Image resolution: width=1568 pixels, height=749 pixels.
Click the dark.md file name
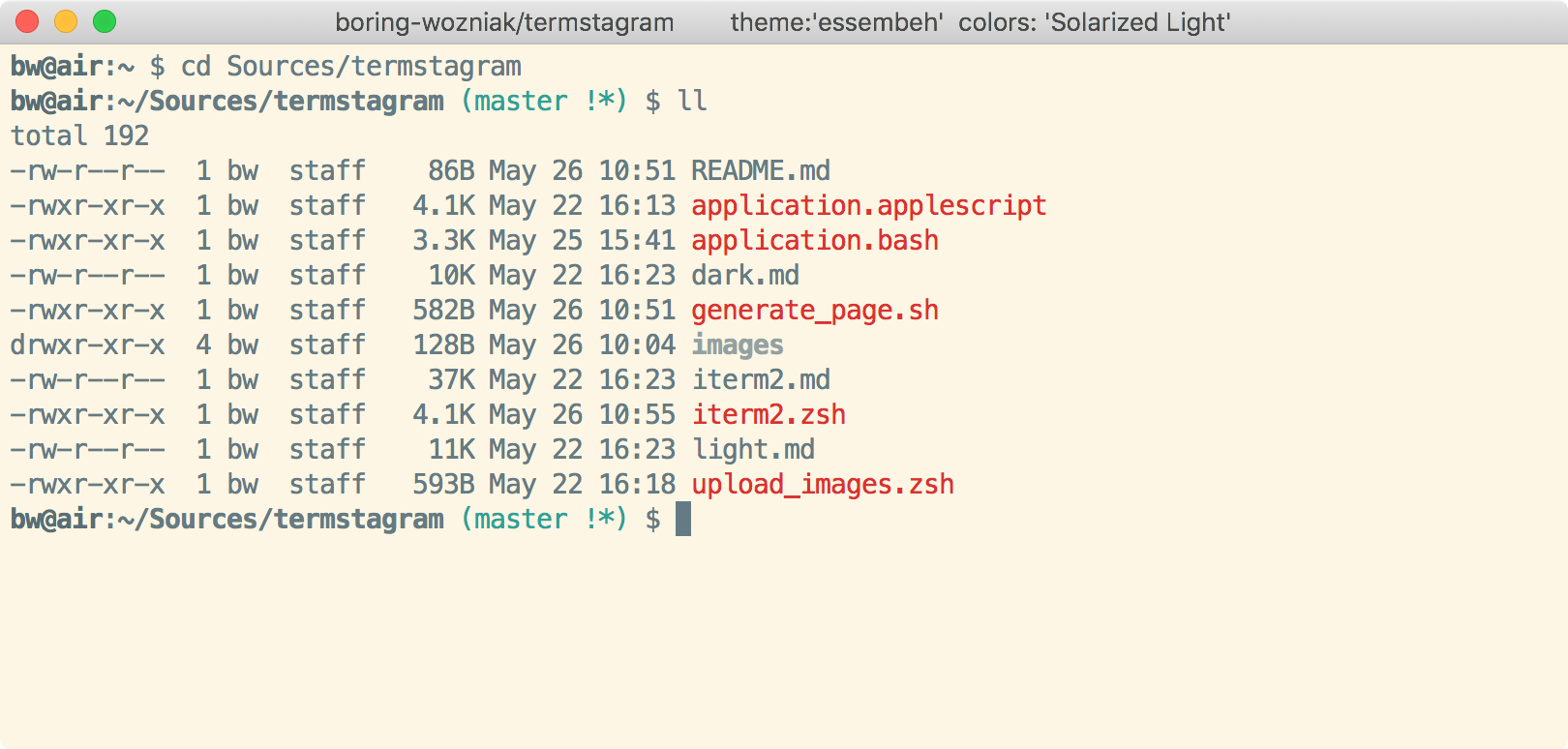click(x=744, y=276)
